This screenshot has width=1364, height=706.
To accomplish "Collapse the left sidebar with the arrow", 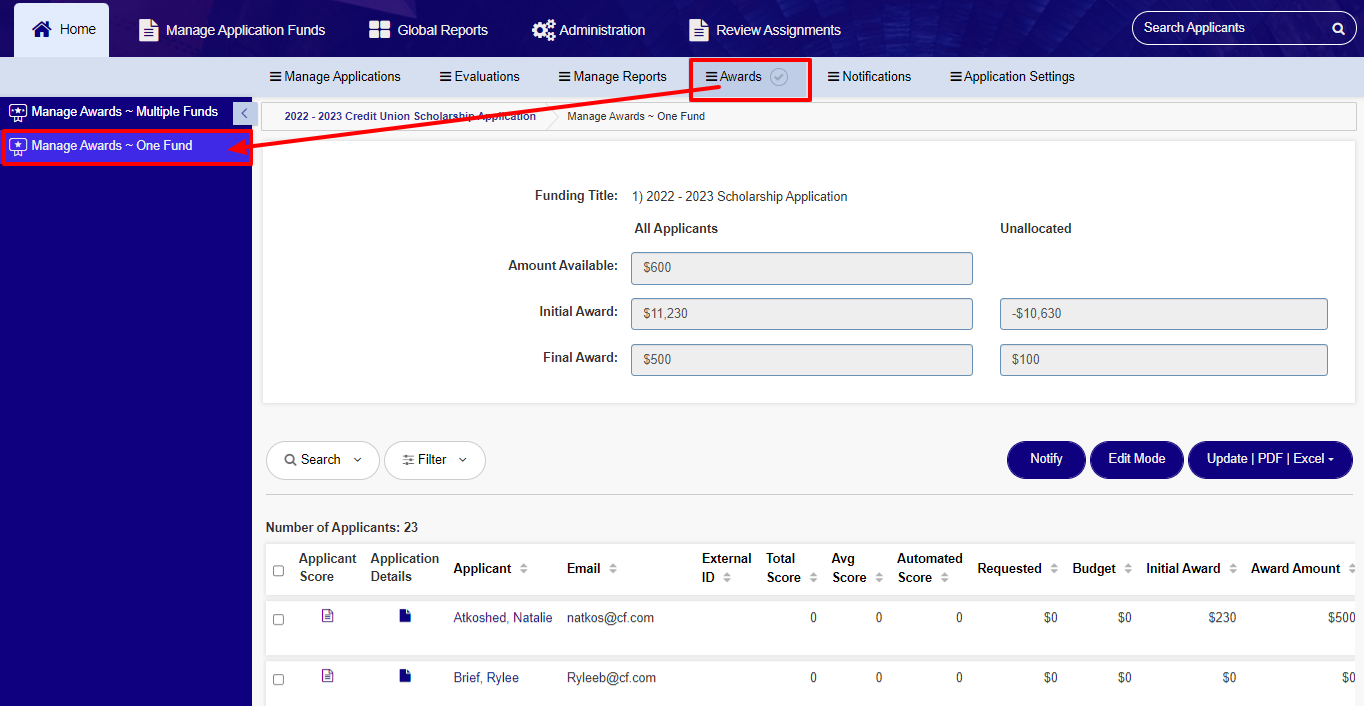I will [245, 113].
